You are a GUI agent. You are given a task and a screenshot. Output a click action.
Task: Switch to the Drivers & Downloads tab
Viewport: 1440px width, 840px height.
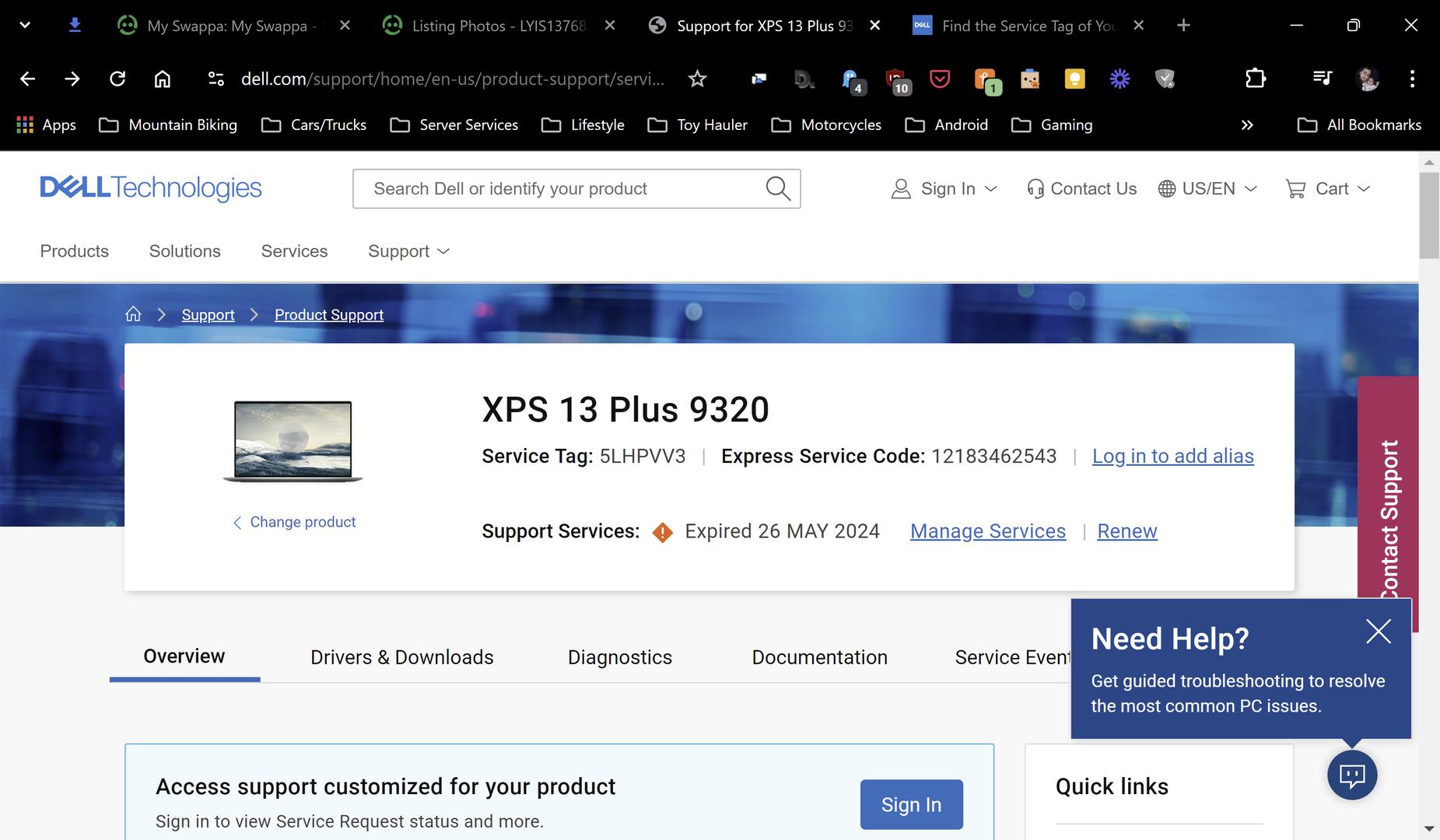click(401, 657)
